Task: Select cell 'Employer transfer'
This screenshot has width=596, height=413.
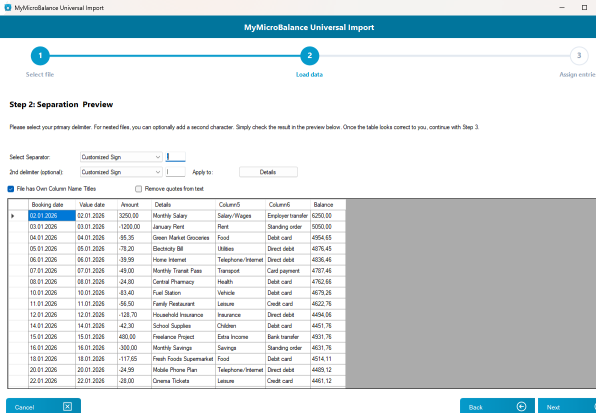Action: [x=288, y=216]
